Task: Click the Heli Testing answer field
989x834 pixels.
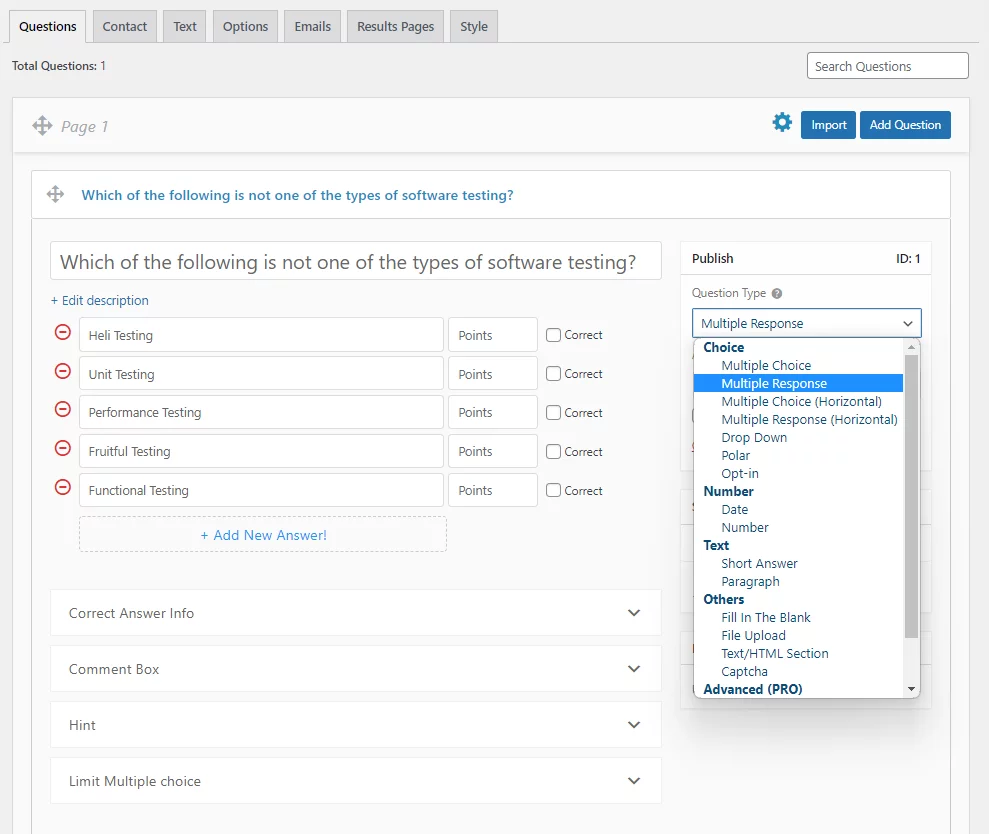Action: click(261, 335)
